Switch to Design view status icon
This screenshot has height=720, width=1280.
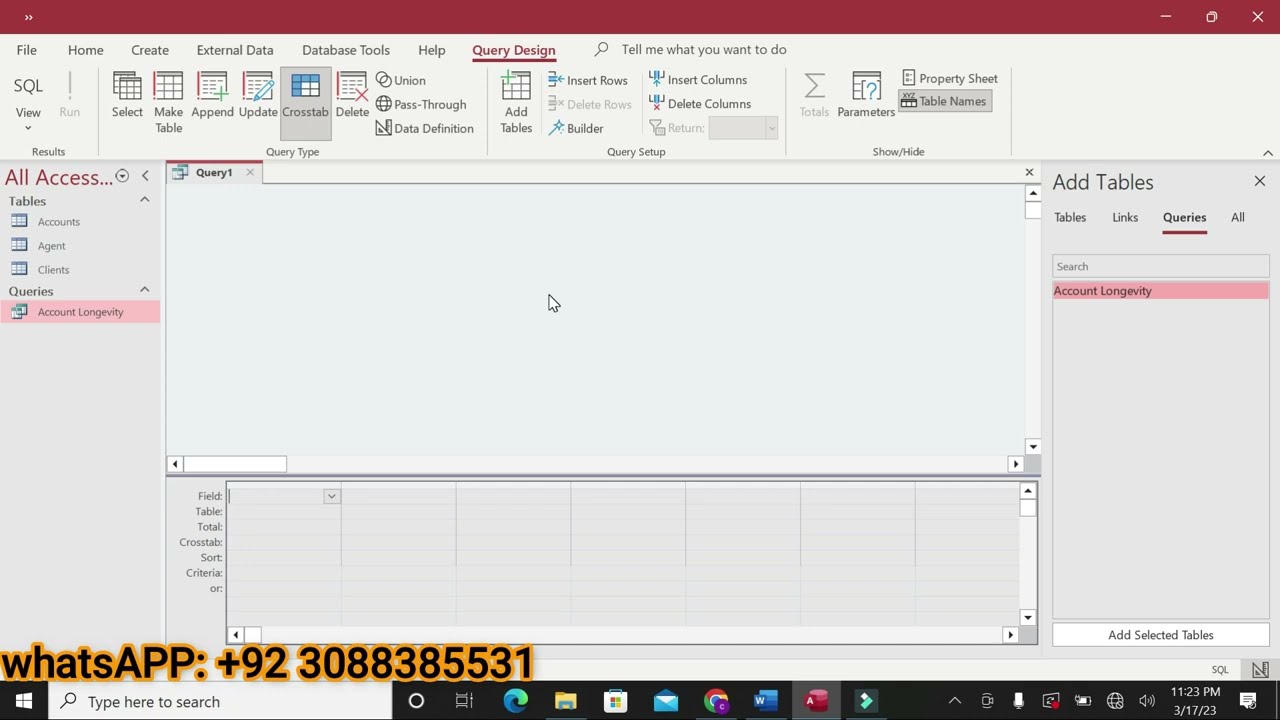point(1260,670)
